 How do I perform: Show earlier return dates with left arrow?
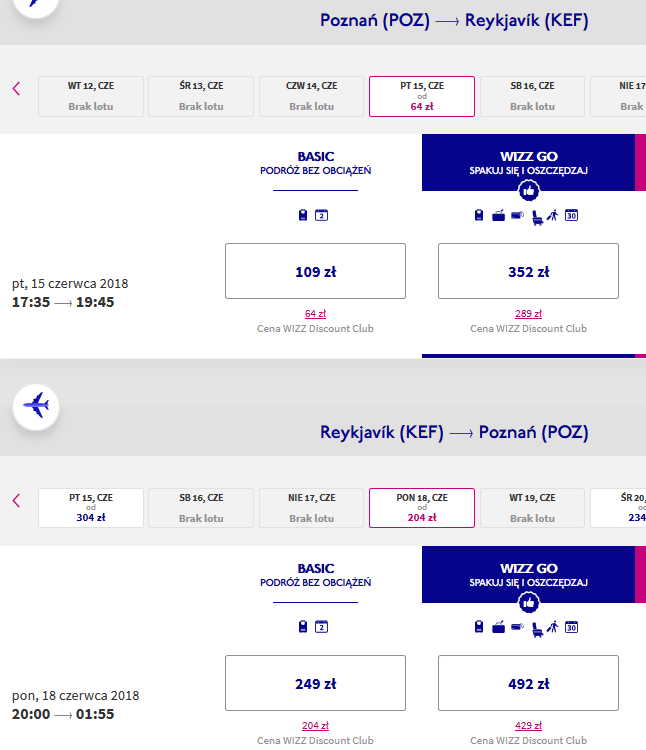click(16, 500)
